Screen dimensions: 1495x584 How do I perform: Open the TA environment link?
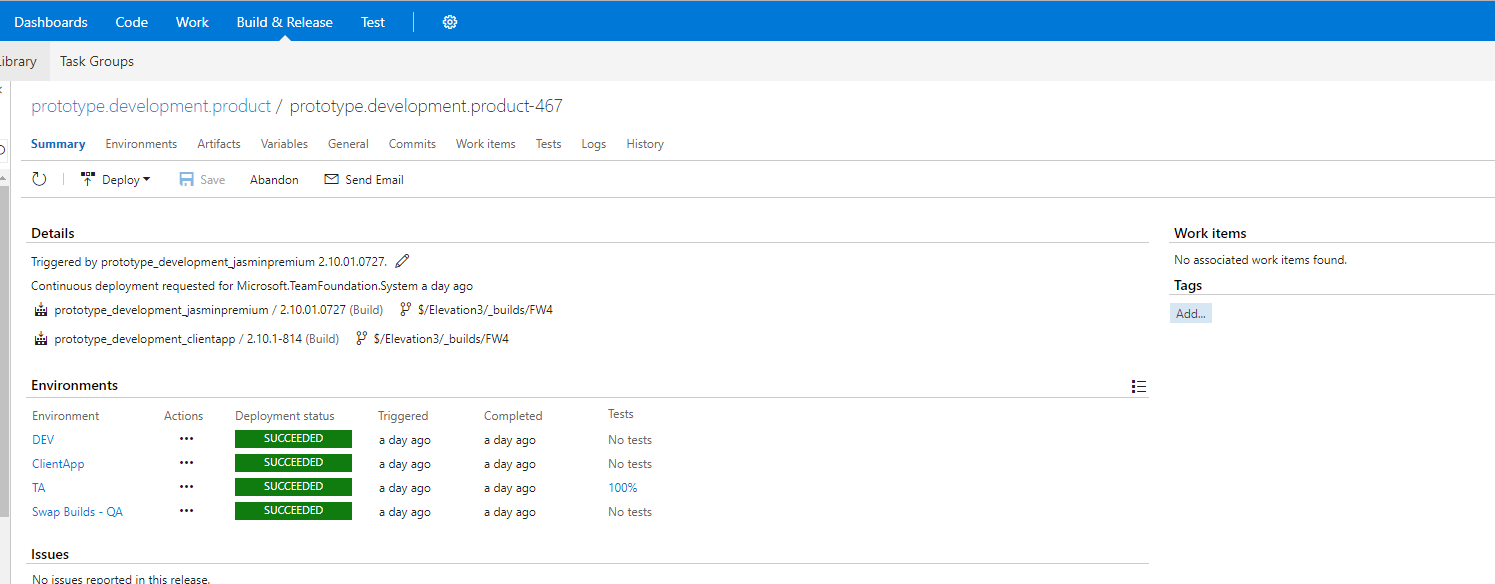pos(39,488)
